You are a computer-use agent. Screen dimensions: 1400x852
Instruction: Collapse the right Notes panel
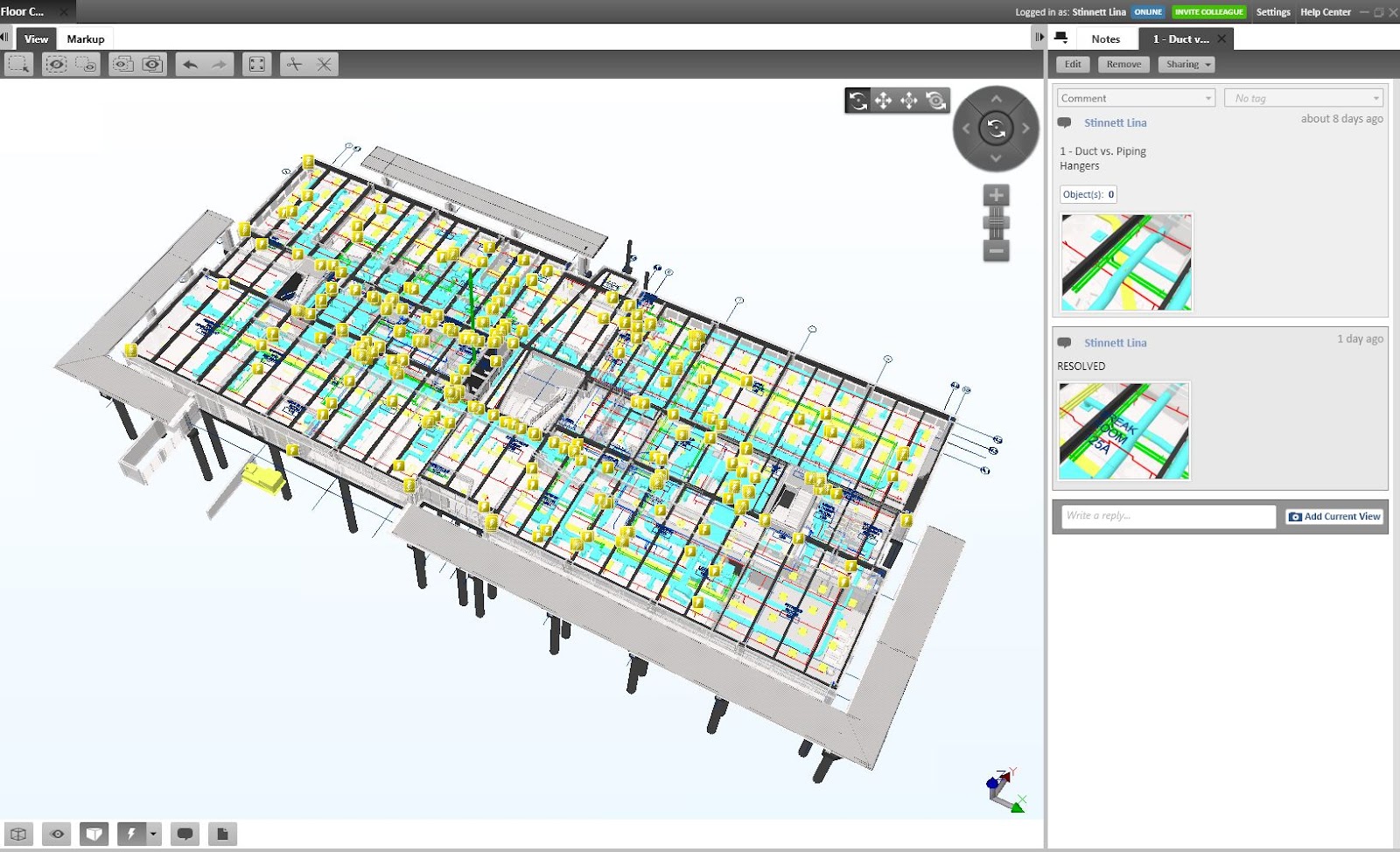point(1039,37)
